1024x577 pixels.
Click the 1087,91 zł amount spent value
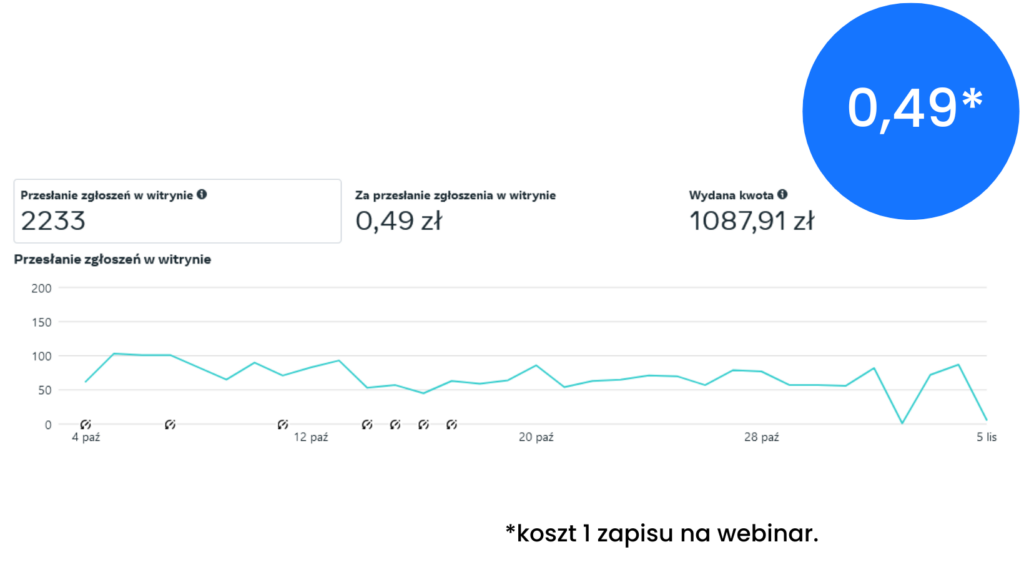(x=751, y=222)
